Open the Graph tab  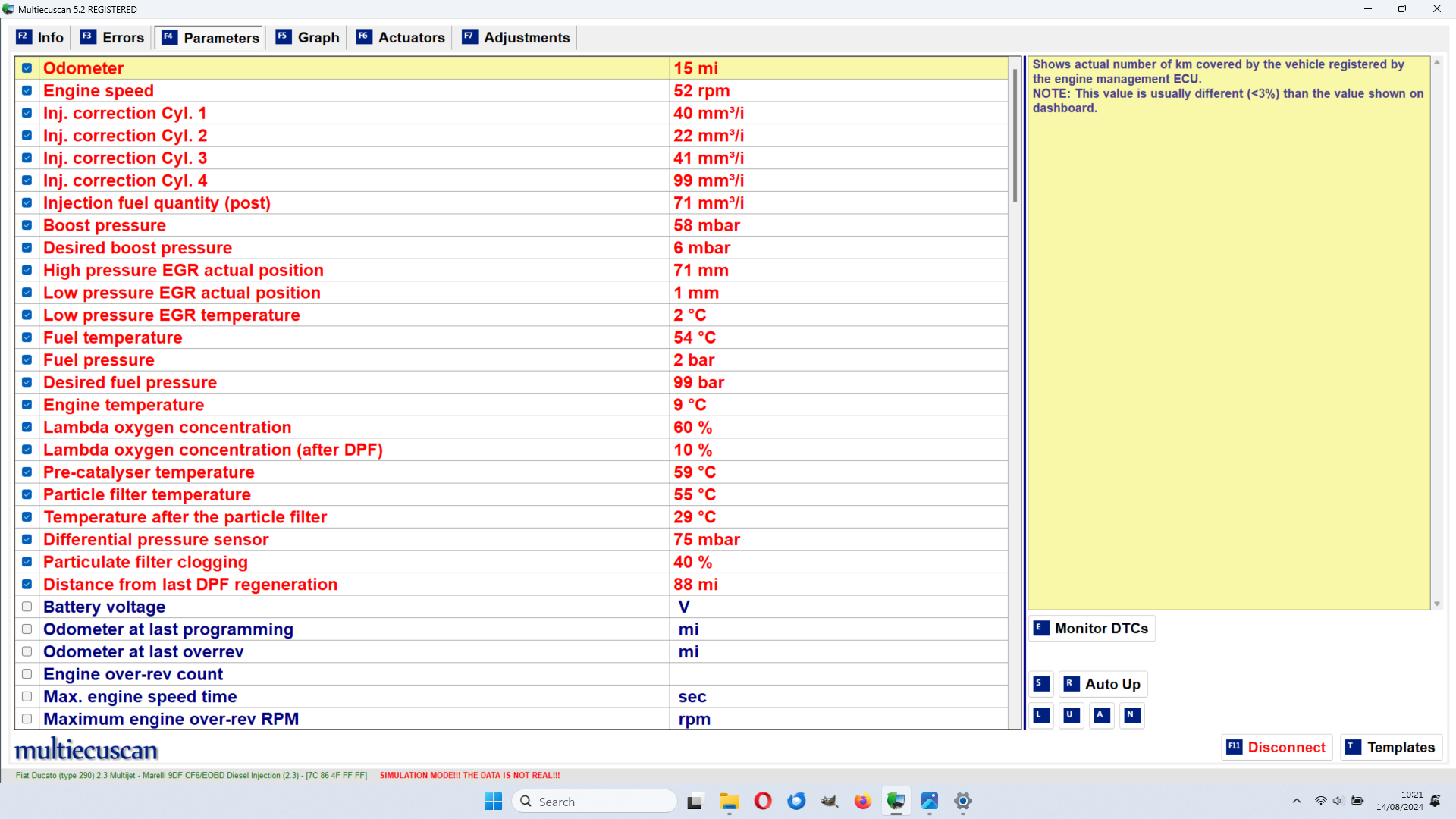pos(308,38)
